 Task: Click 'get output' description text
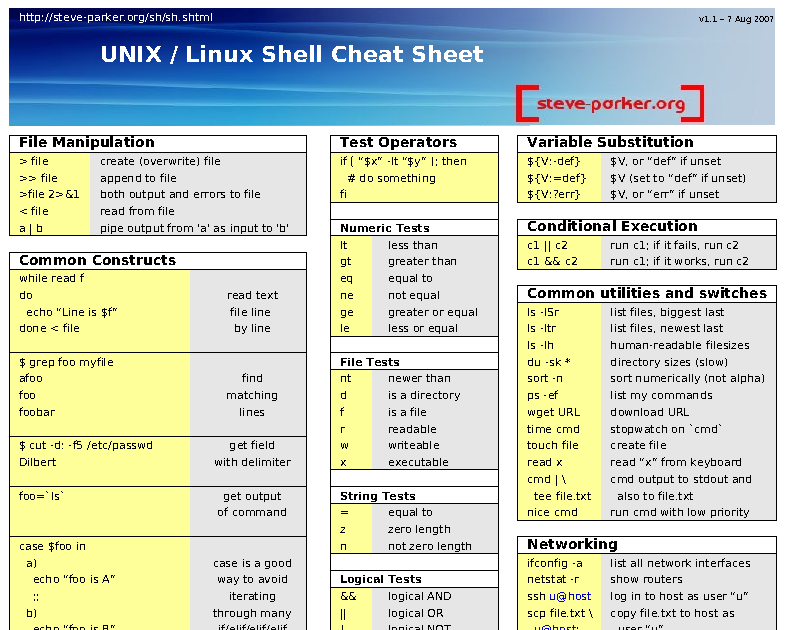point(252,496)
